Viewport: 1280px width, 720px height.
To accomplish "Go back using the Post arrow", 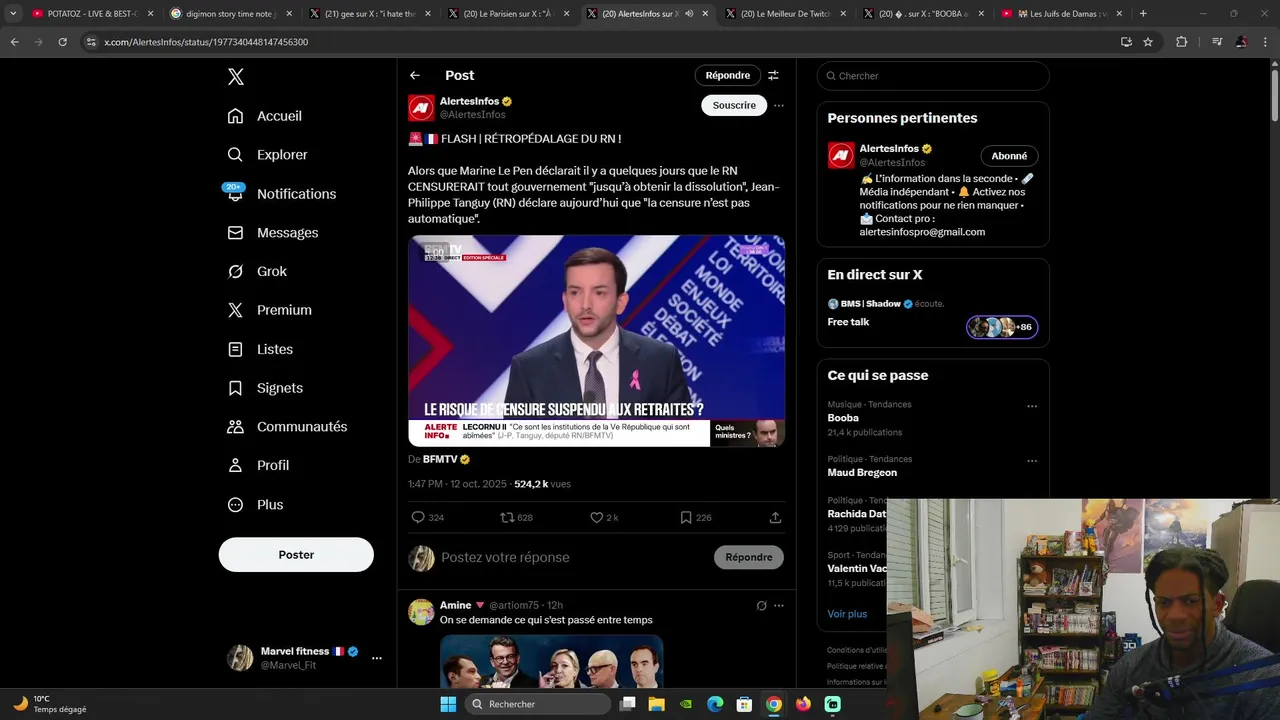I will click(x=415, y=76).
